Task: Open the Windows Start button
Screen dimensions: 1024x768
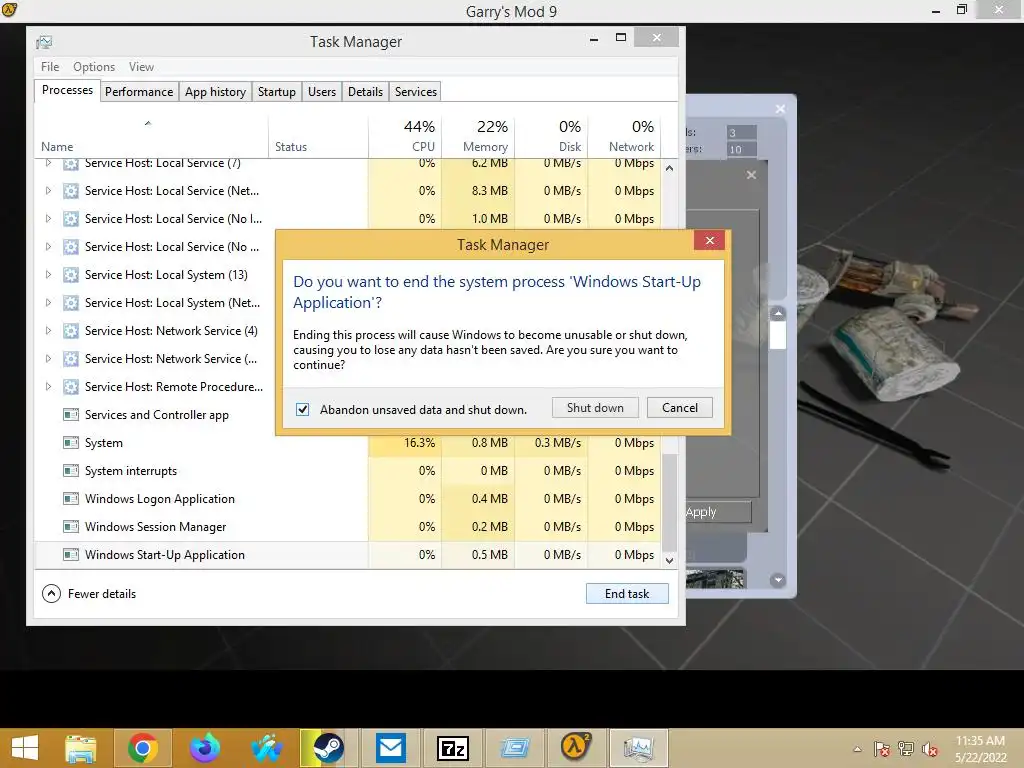Action: pos(25,748)
